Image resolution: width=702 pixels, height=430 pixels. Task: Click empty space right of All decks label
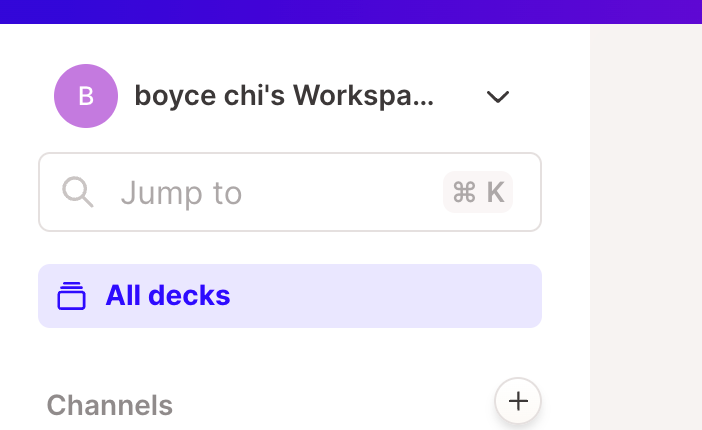[385, 296]
